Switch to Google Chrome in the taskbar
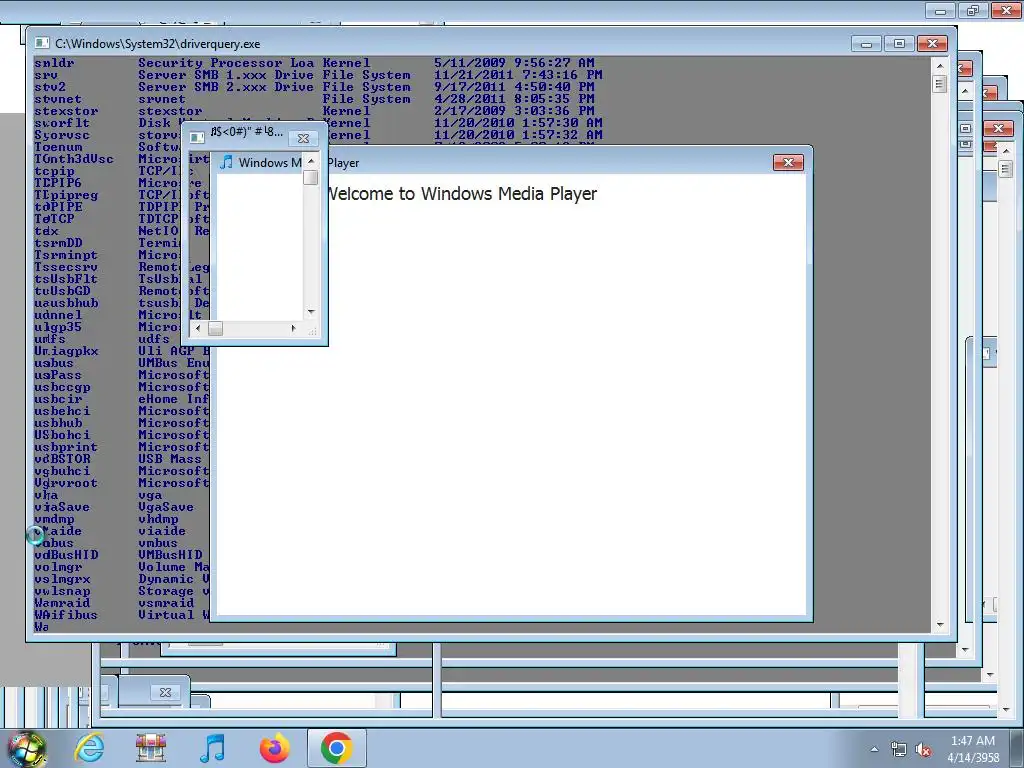Image resolution: width=1024 pixels, height=768 pixels. click(336, 748)
